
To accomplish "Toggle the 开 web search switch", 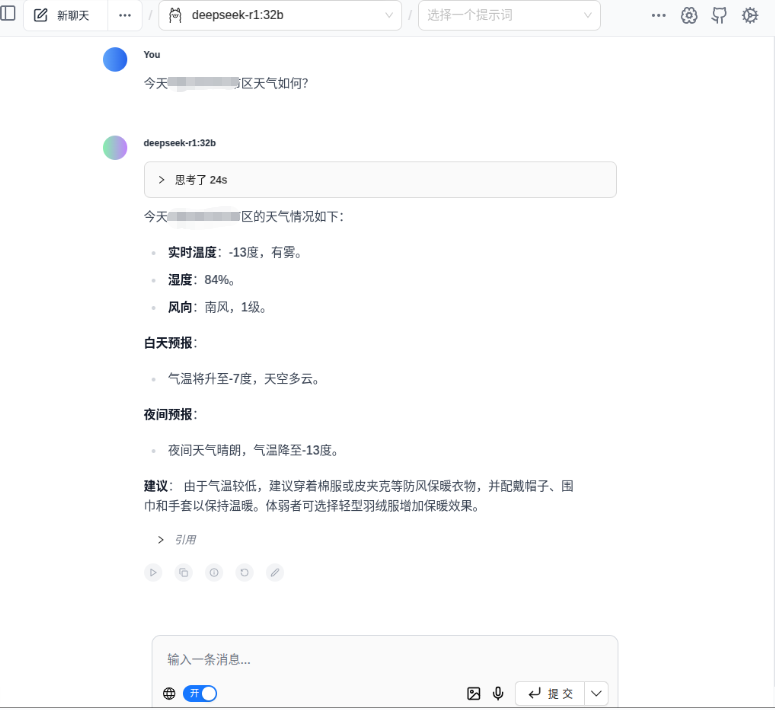I will pyautogui.click(x=200, y=694).
